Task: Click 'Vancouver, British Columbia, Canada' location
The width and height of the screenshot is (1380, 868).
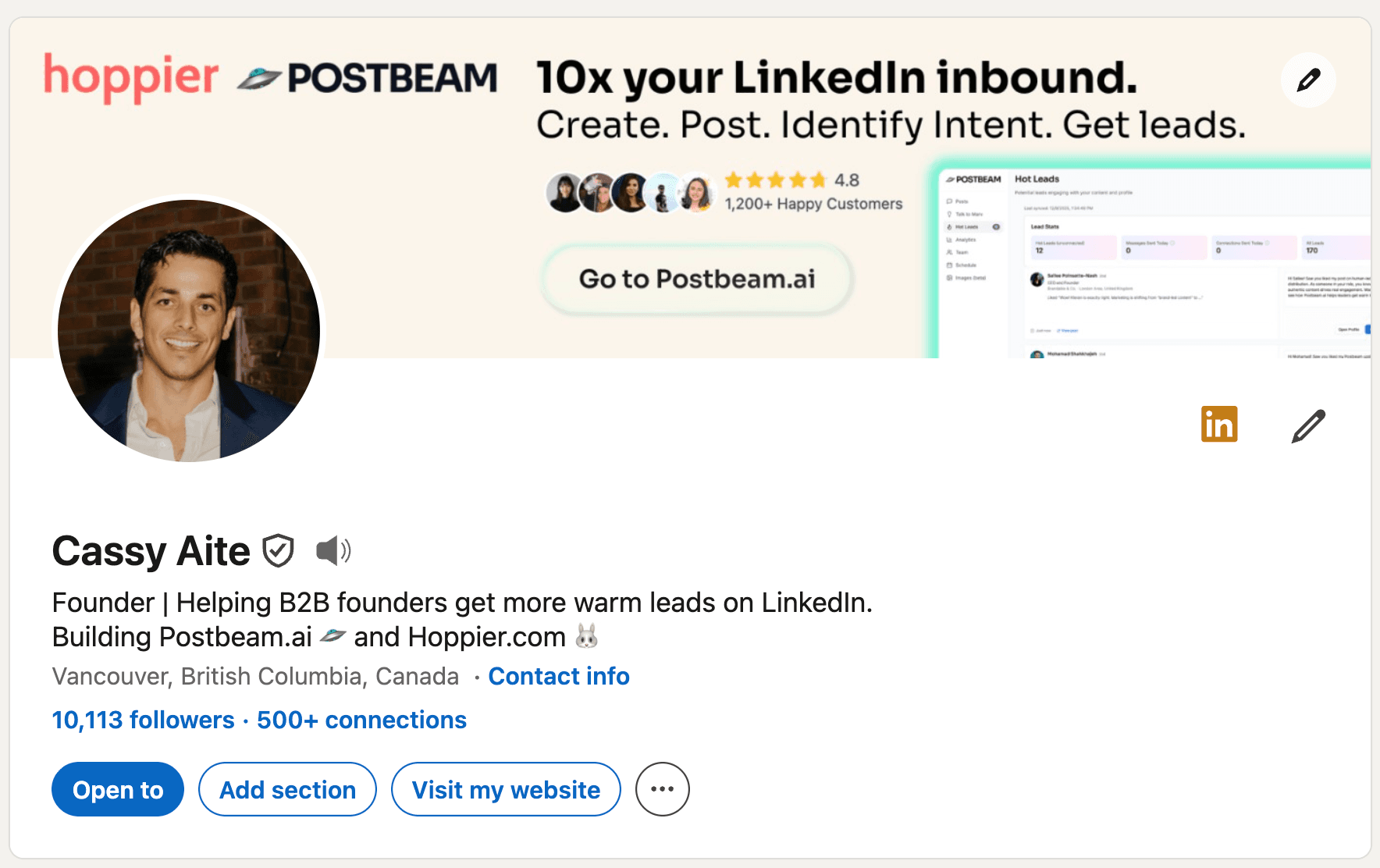Action: point(255,676)
